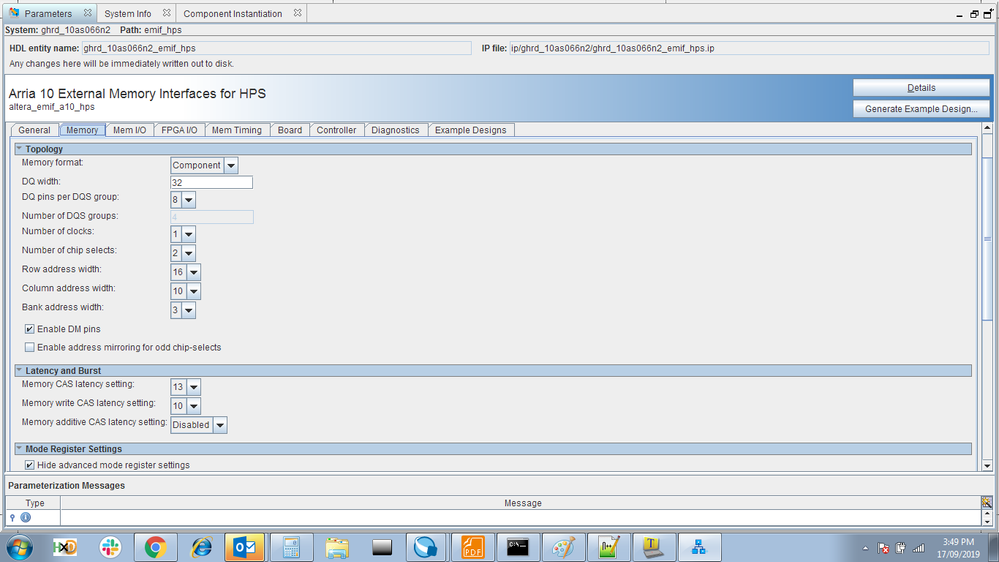
Task: Switch to the Diagnostics tab
Action: click(396, 130)
